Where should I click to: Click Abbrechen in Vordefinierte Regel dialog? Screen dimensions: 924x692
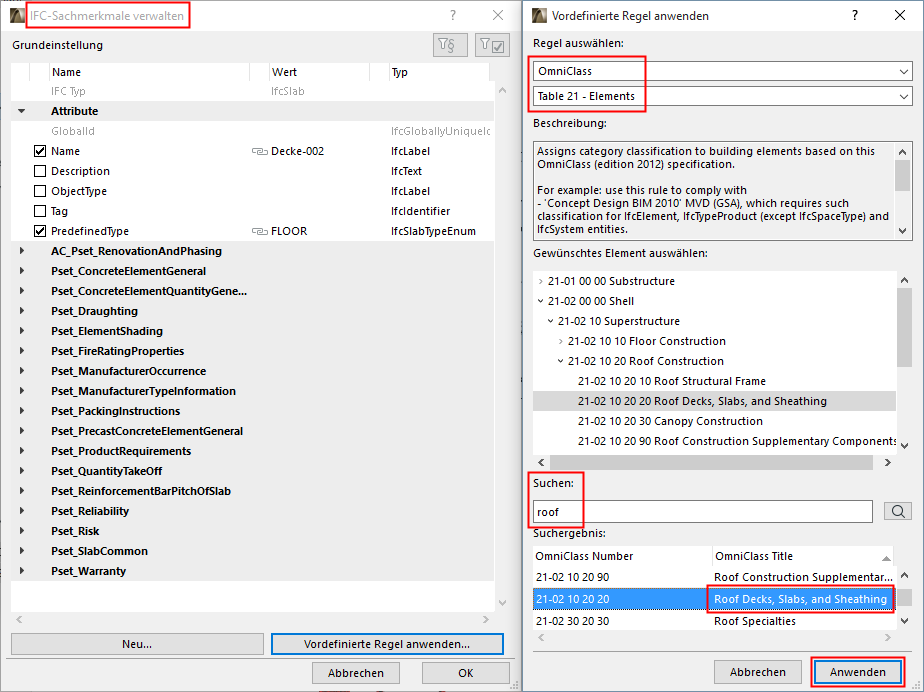coord(758,672)
